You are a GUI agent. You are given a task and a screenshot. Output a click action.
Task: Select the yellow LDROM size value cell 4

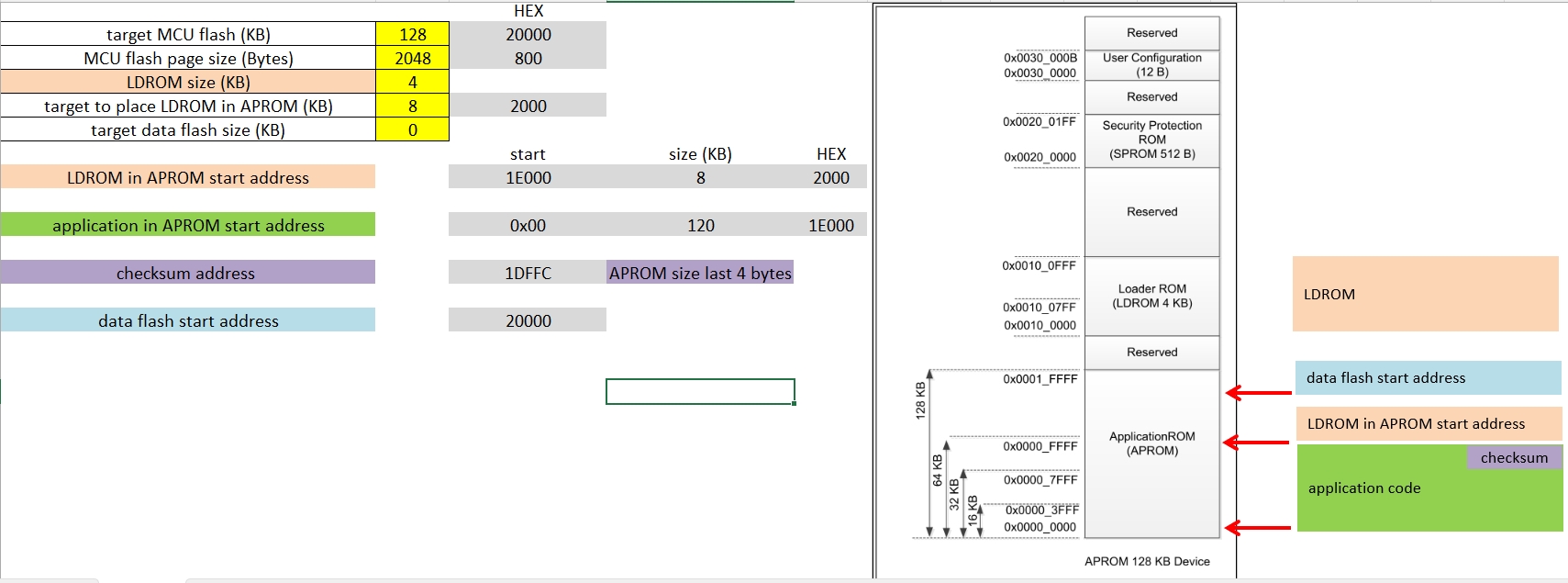tap(412, 82)
